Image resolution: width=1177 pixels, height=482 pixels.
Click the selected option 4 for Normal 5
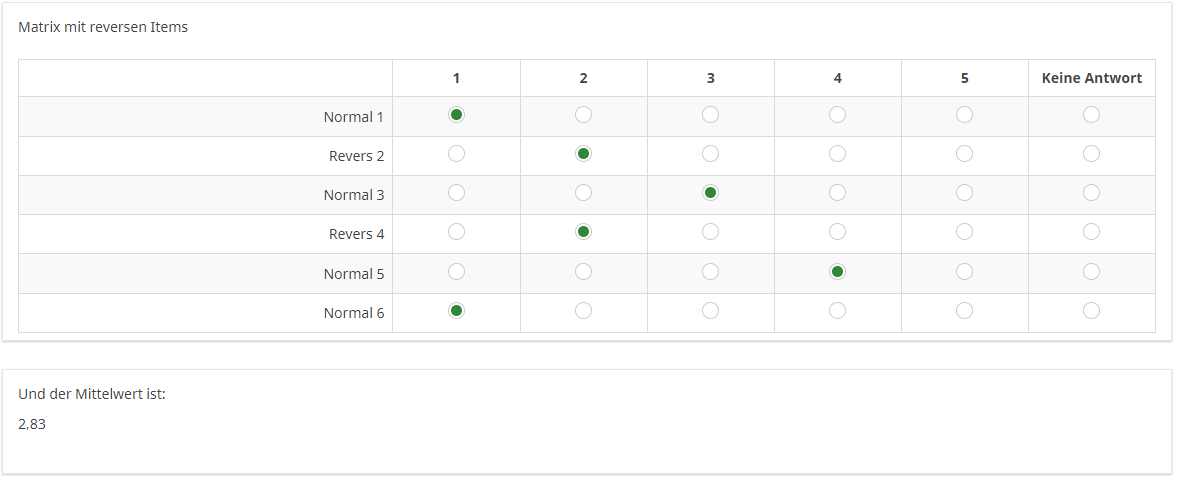[x=837, y=272]
